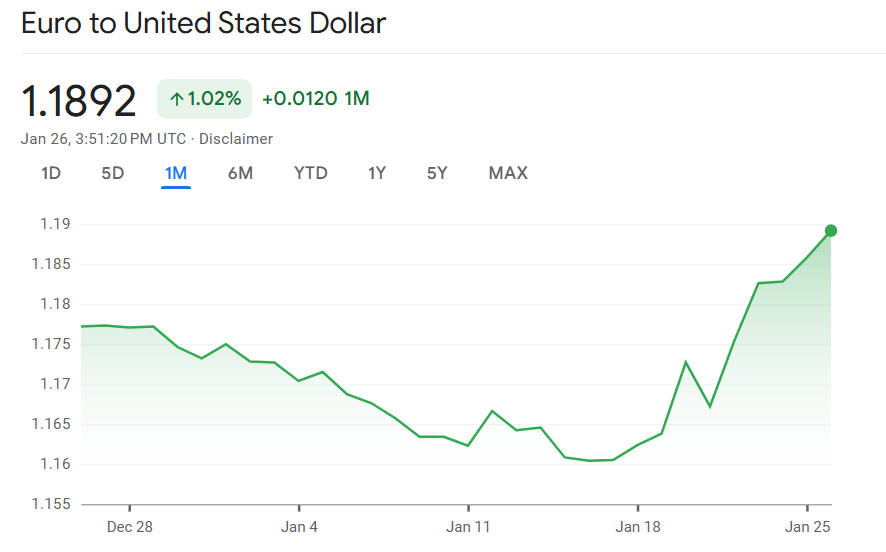Switch to the 1D time range
The height and width of the screenshot is (552, 886).
(x=51, y=173)
